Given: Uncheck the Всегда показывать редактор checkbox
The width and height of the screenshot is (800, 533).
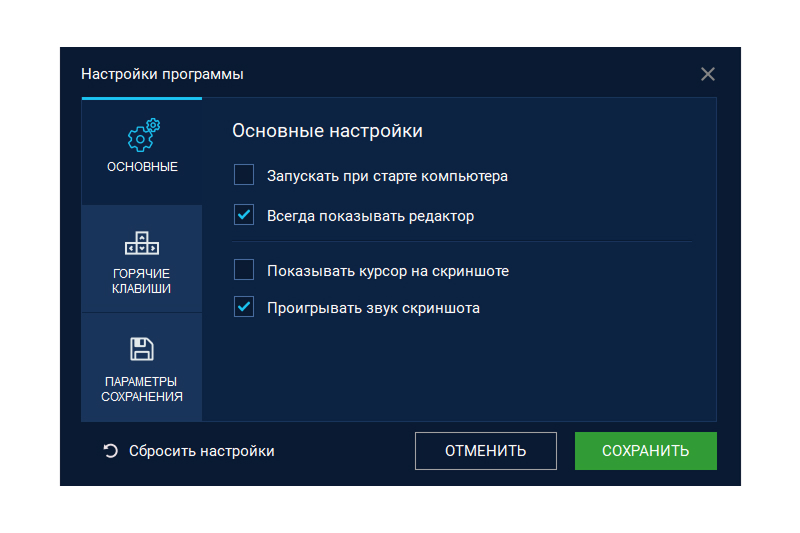Looking at the screenshot, I should coord(244,215).
